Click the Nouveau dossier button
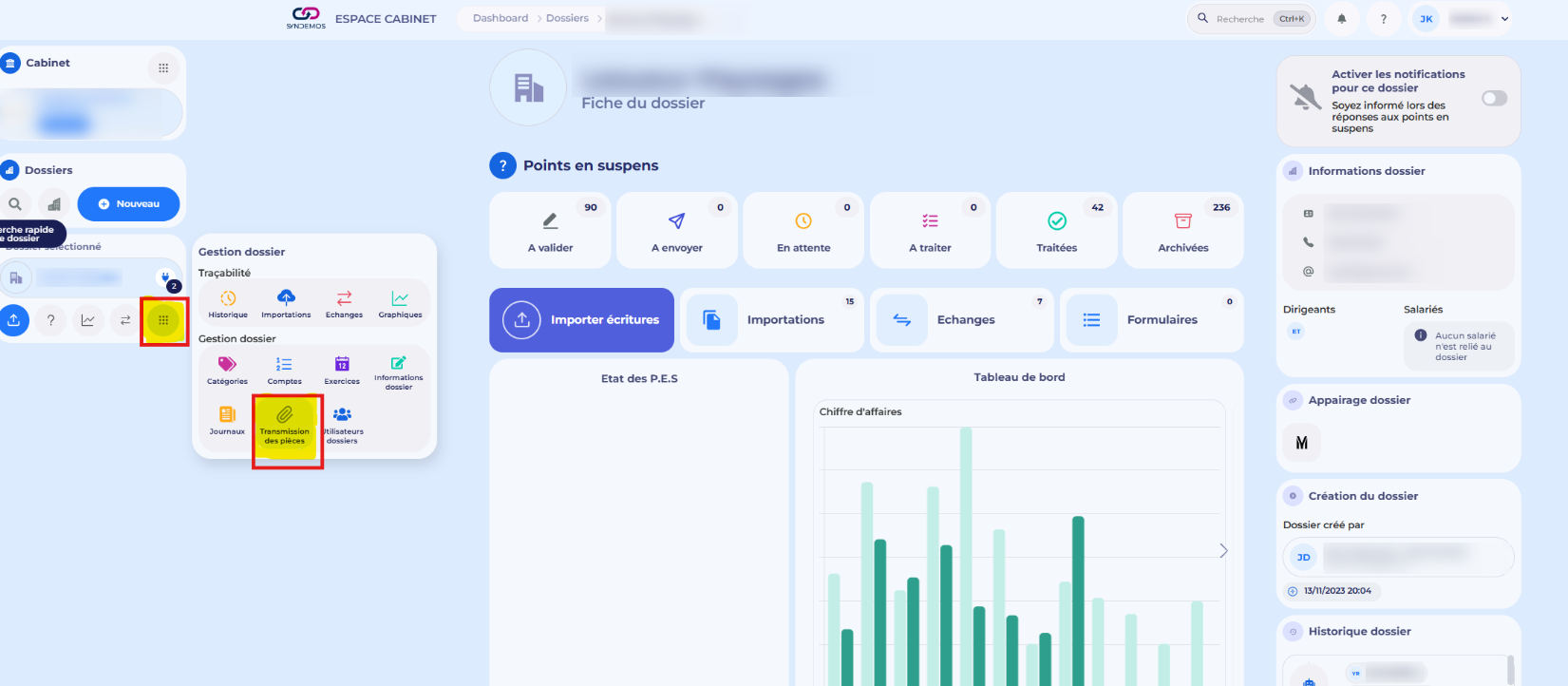Screen dimensions: 1568x686 (128, 204)
